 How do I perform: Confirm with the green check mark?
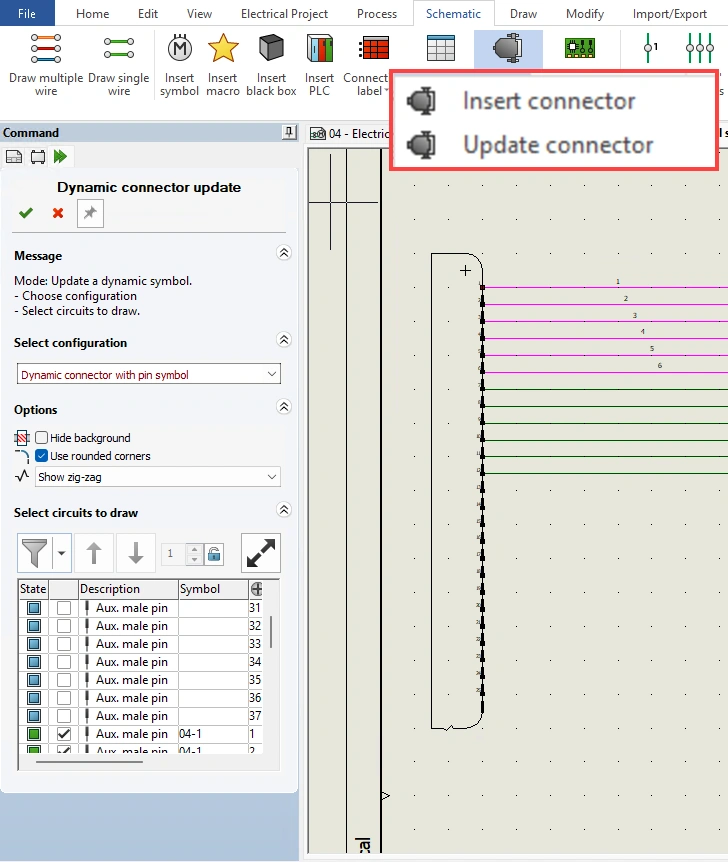click(26, 213)
